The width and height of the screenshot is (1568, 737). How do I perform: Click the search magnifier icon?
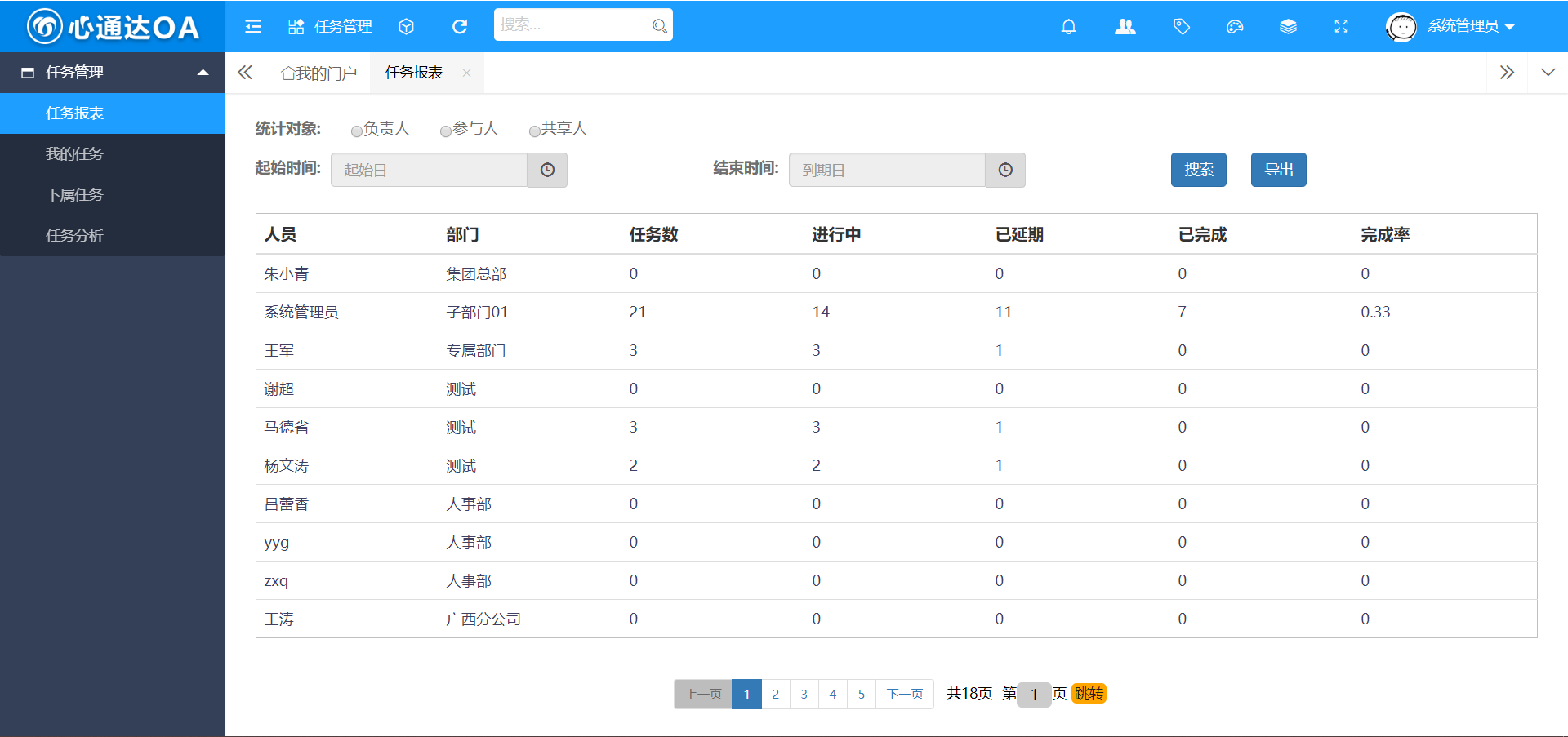click(659, 26)
